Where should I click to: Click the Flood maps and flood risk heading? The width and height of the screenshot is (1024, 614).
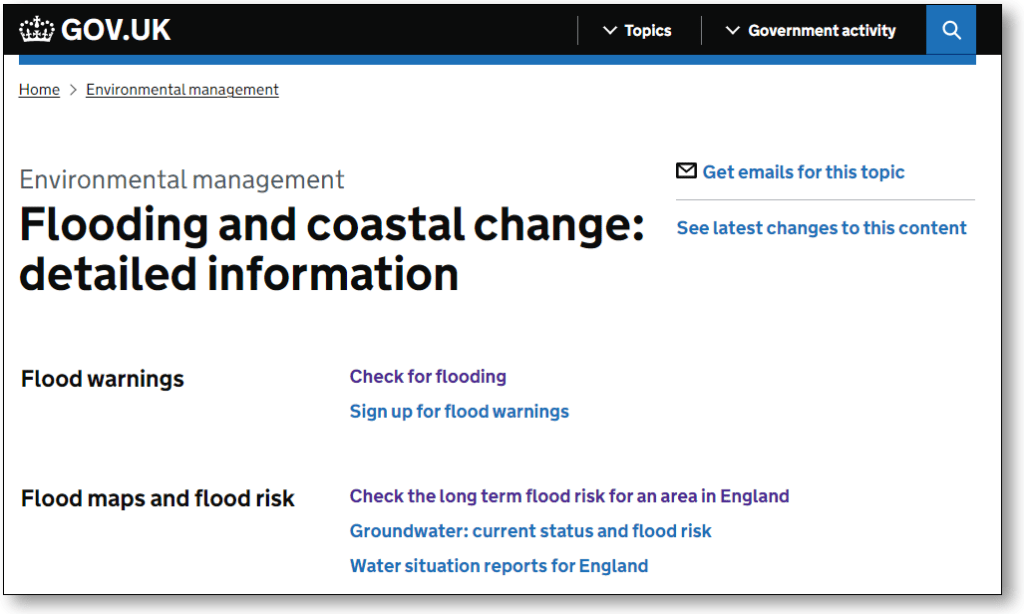tap(157, 498)
